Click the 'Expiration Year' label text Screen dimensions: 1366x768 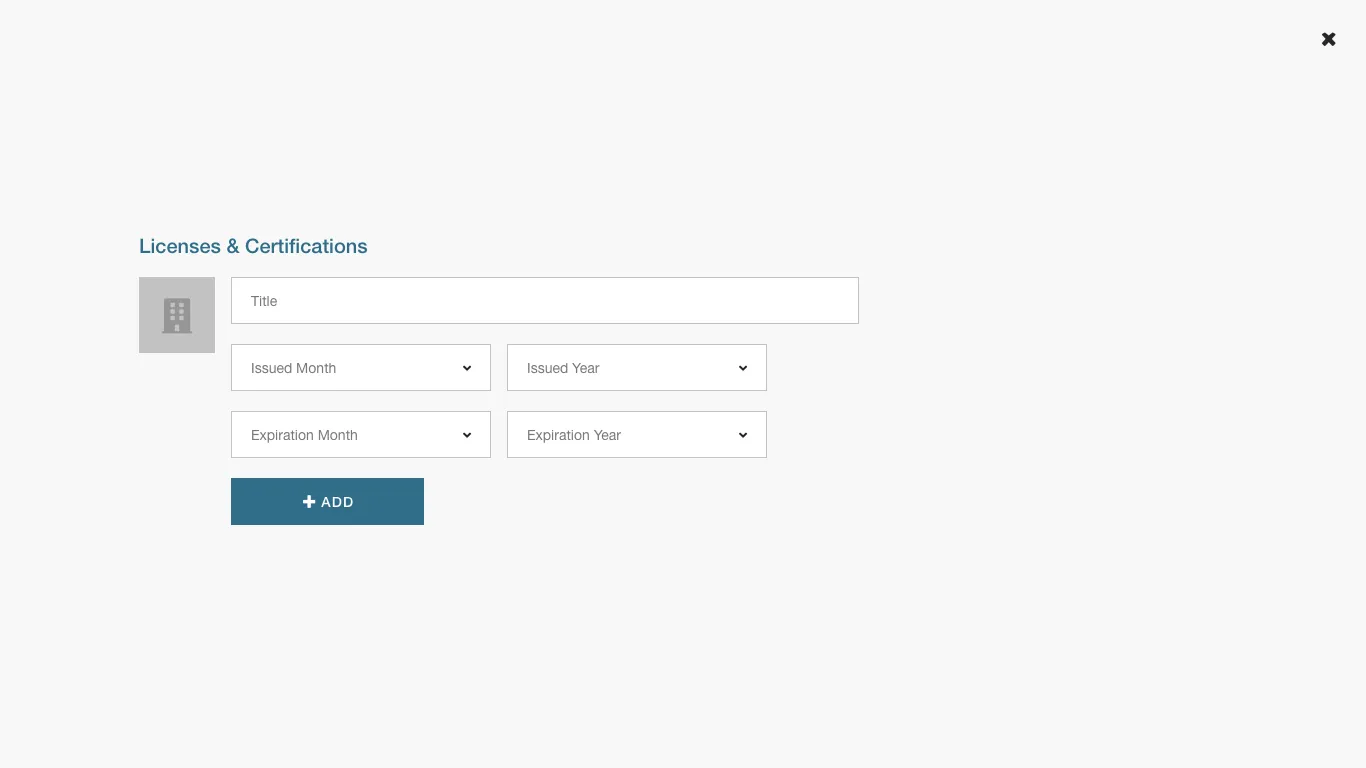click(574, 435)
